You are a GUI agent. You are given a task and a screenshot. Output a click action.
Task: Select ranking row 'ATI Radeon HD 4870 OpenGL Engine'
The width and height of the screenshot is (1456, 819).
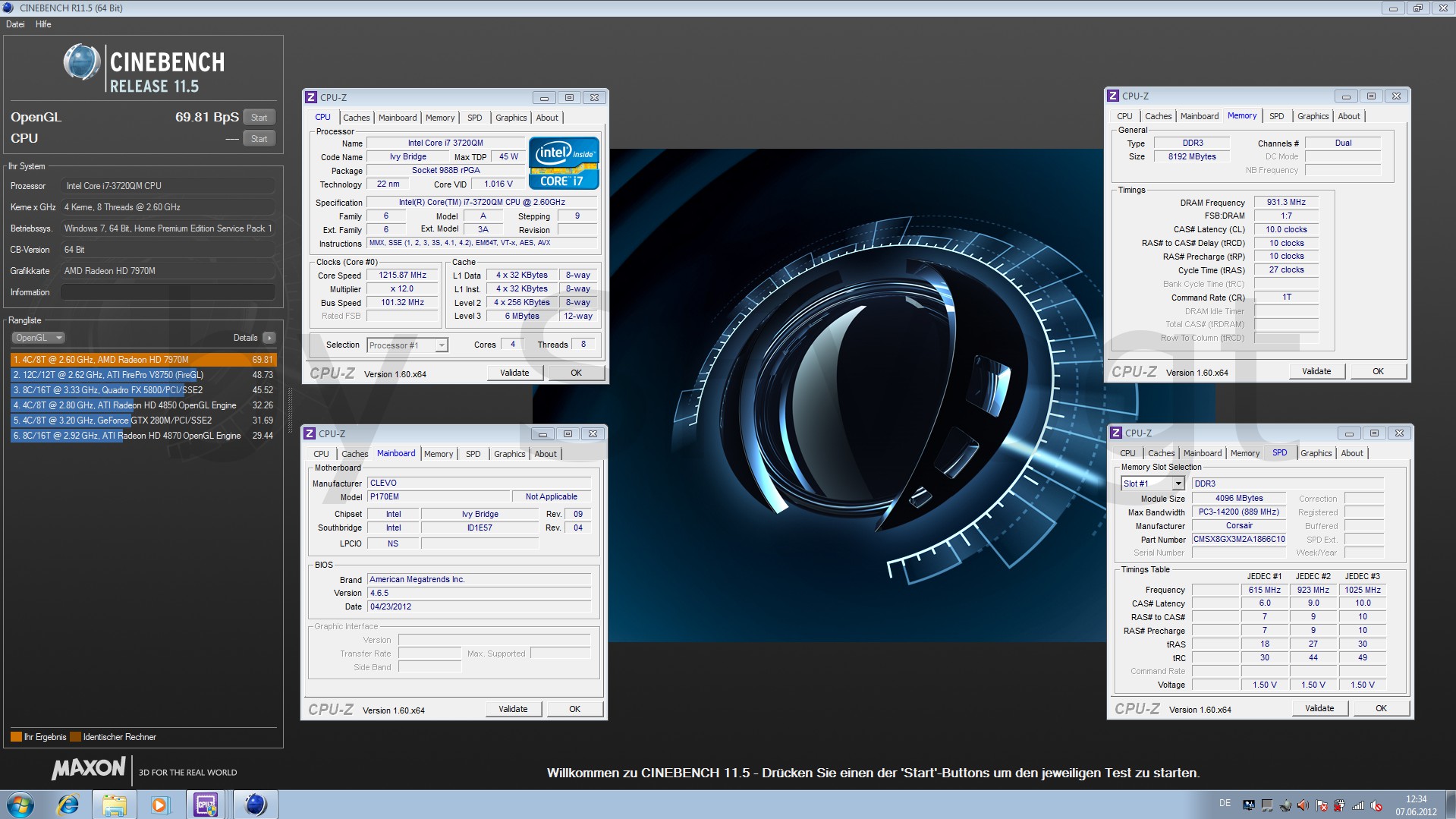pyautogui.click(x=143, y=436)
